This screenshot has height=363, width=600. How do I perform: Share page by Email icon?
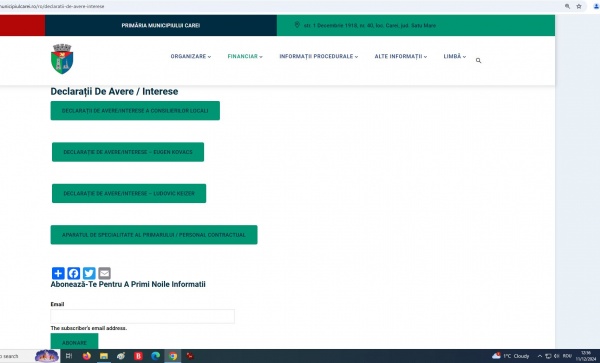click(x=104, y=273)
